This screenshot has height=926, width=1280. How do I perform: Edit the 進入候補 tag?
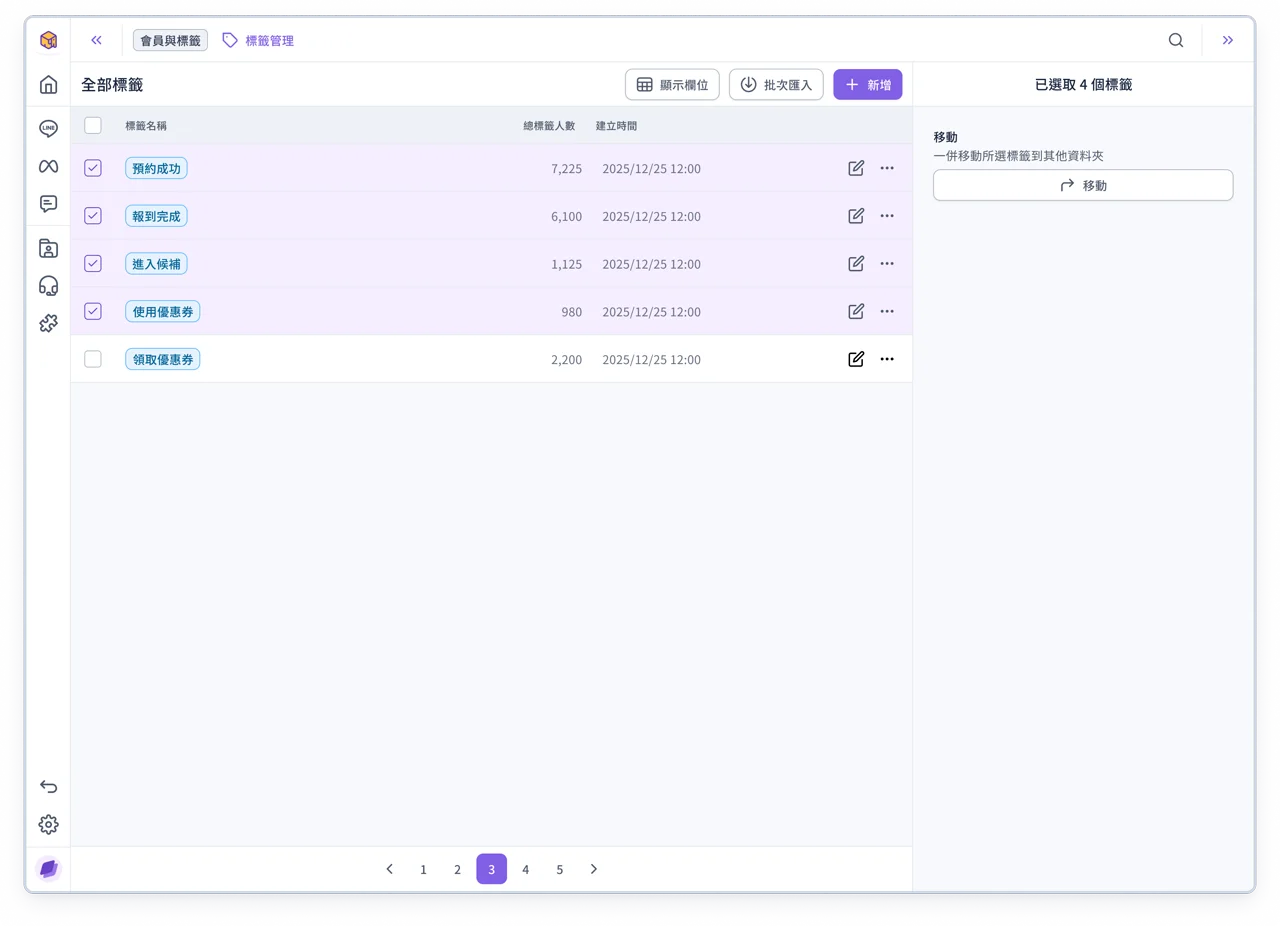point(856,264)
